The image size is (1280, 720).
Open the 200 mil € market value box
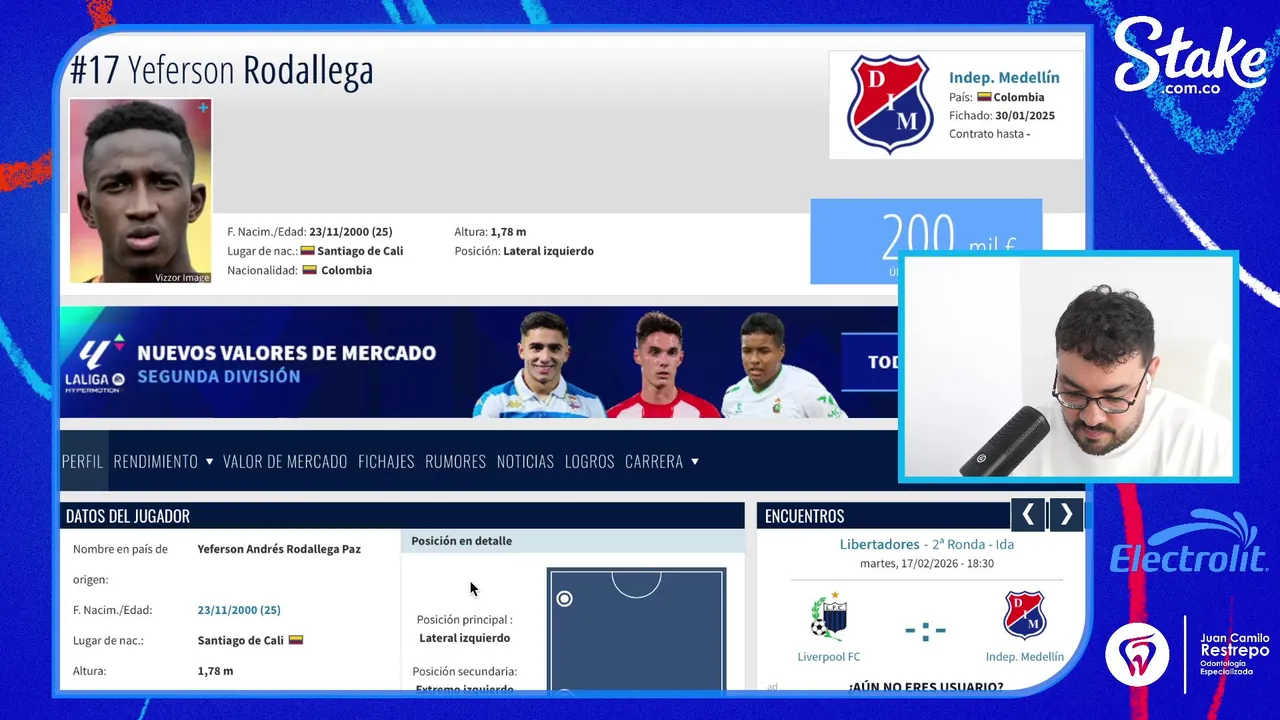coord(925,241)
